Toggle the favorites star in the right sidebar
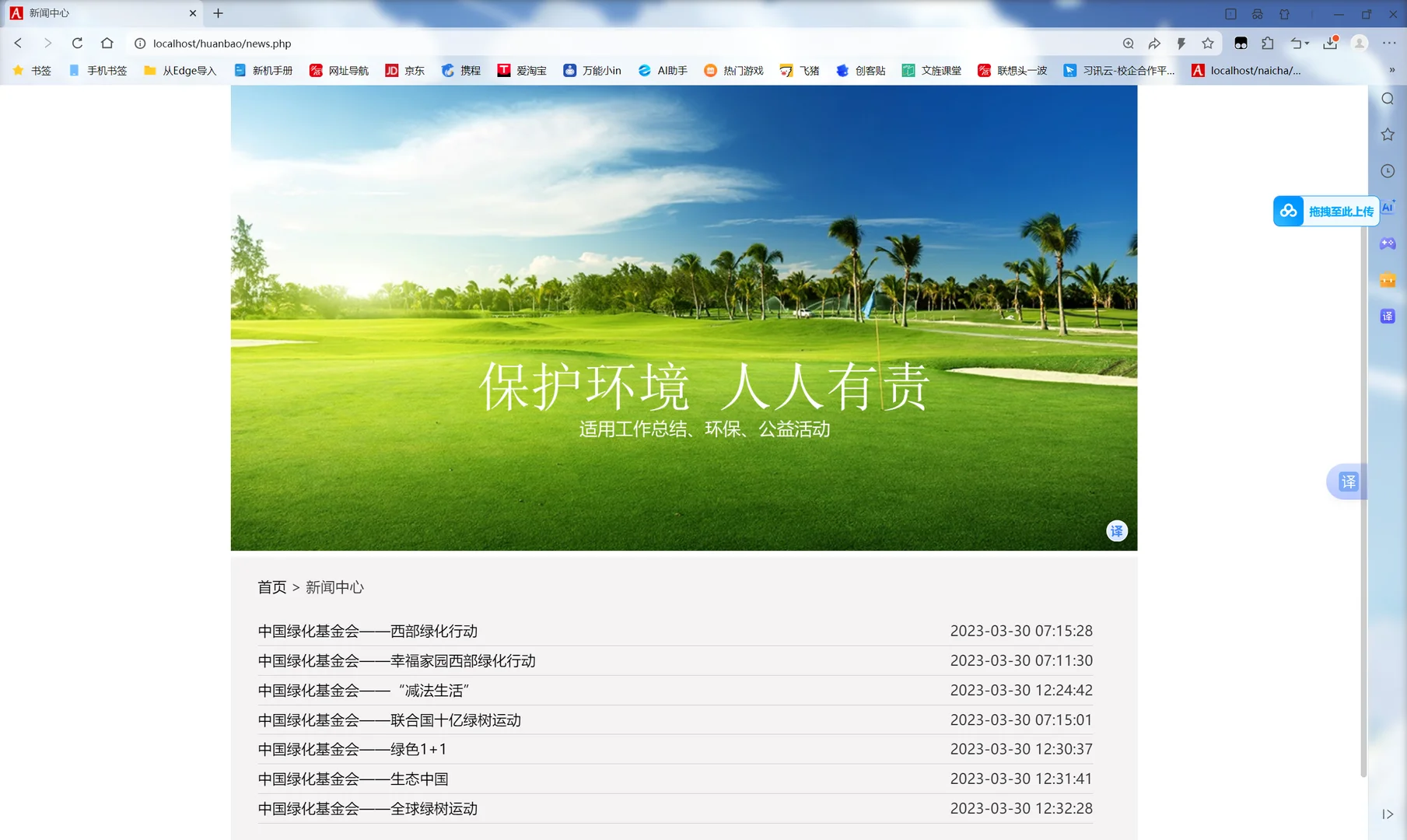The width and height of the screenshot is (1407, 840). click(1388, 134)
